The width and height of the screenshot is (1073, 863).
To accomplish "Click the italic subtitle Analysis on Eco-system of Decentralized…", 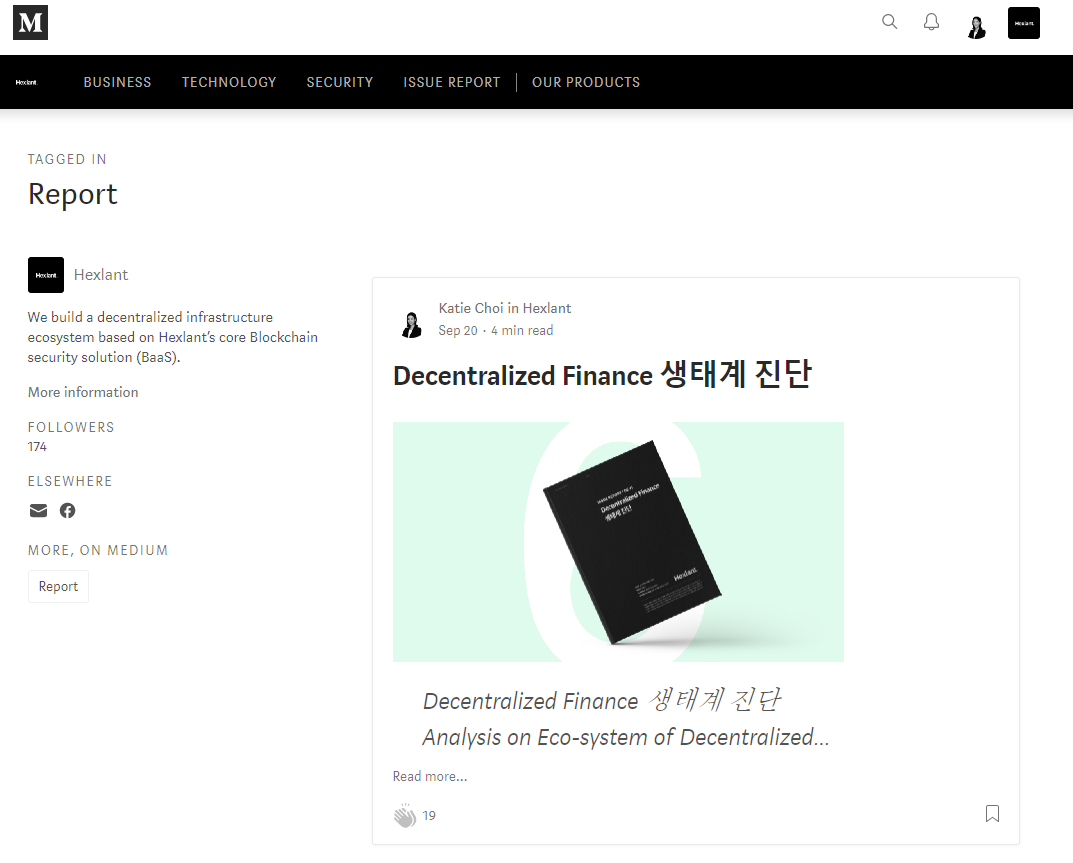I will (625, 737).
